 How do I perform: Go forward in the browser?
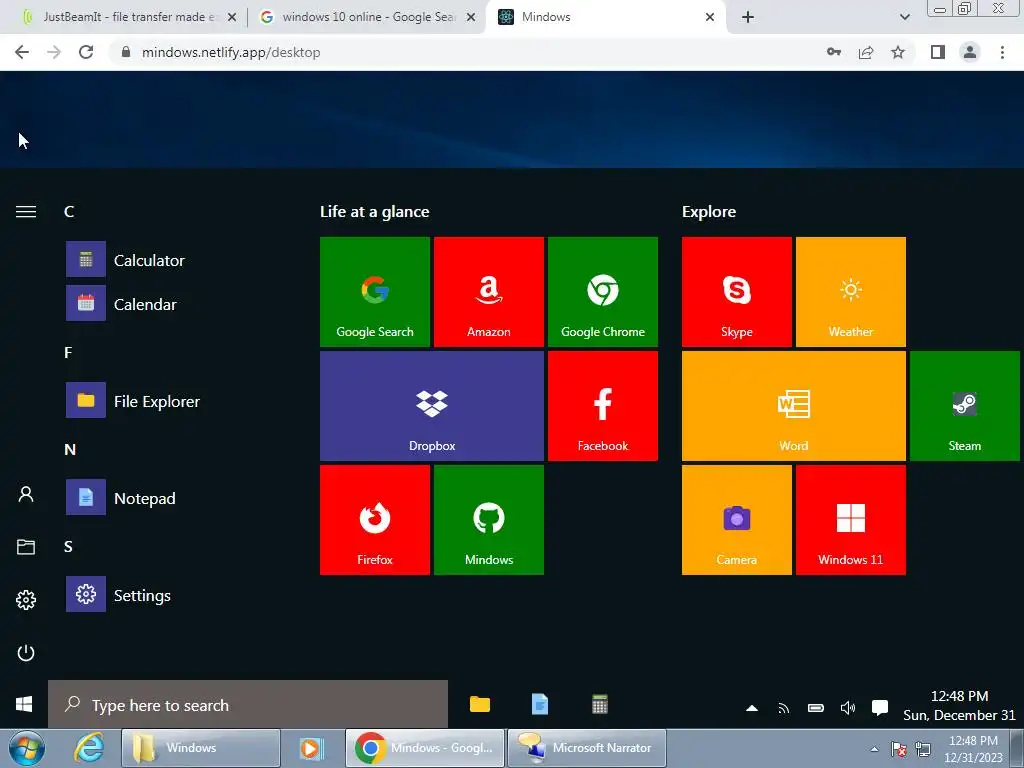pos(54,52)
